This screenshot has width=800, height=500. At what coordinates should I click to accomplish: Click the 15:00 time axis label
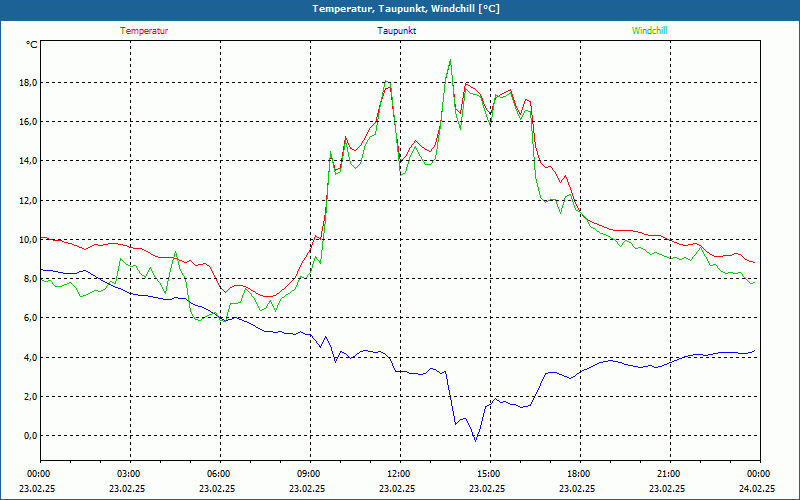(490, 474)
